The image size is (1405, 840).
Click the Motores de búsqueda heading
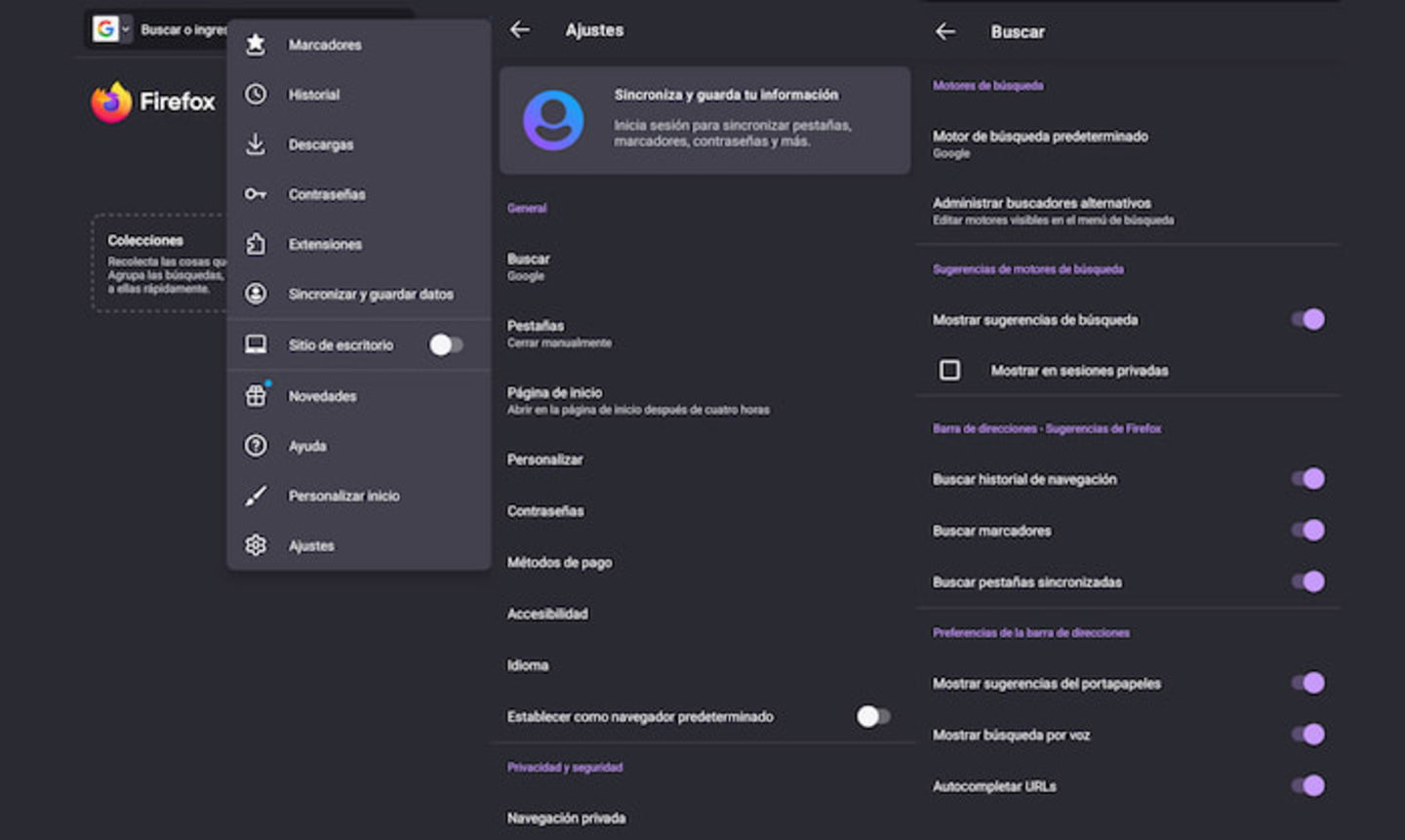click(x=987, y=86)
